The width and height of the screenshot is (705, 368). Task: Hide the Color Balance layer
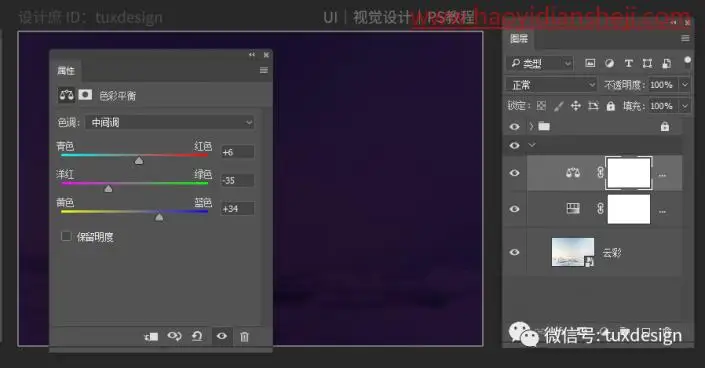click(514, 173)
